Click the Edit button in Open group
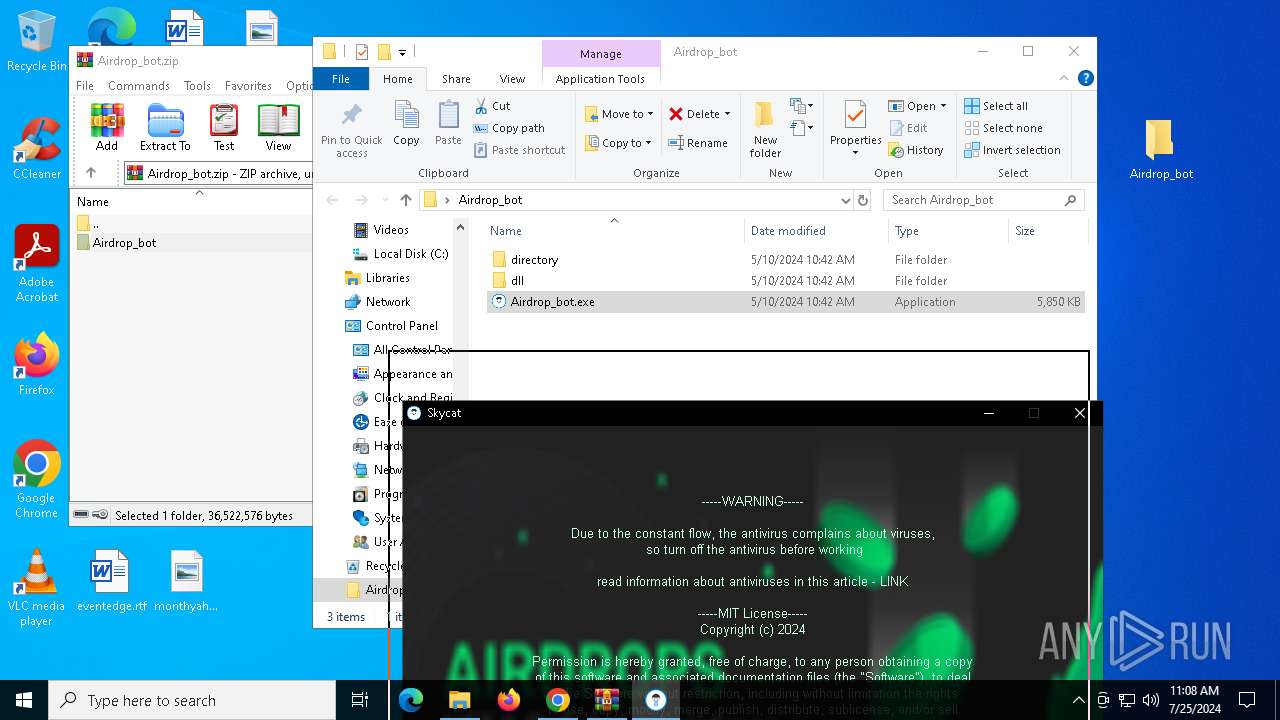 click(x=908, y=128)
